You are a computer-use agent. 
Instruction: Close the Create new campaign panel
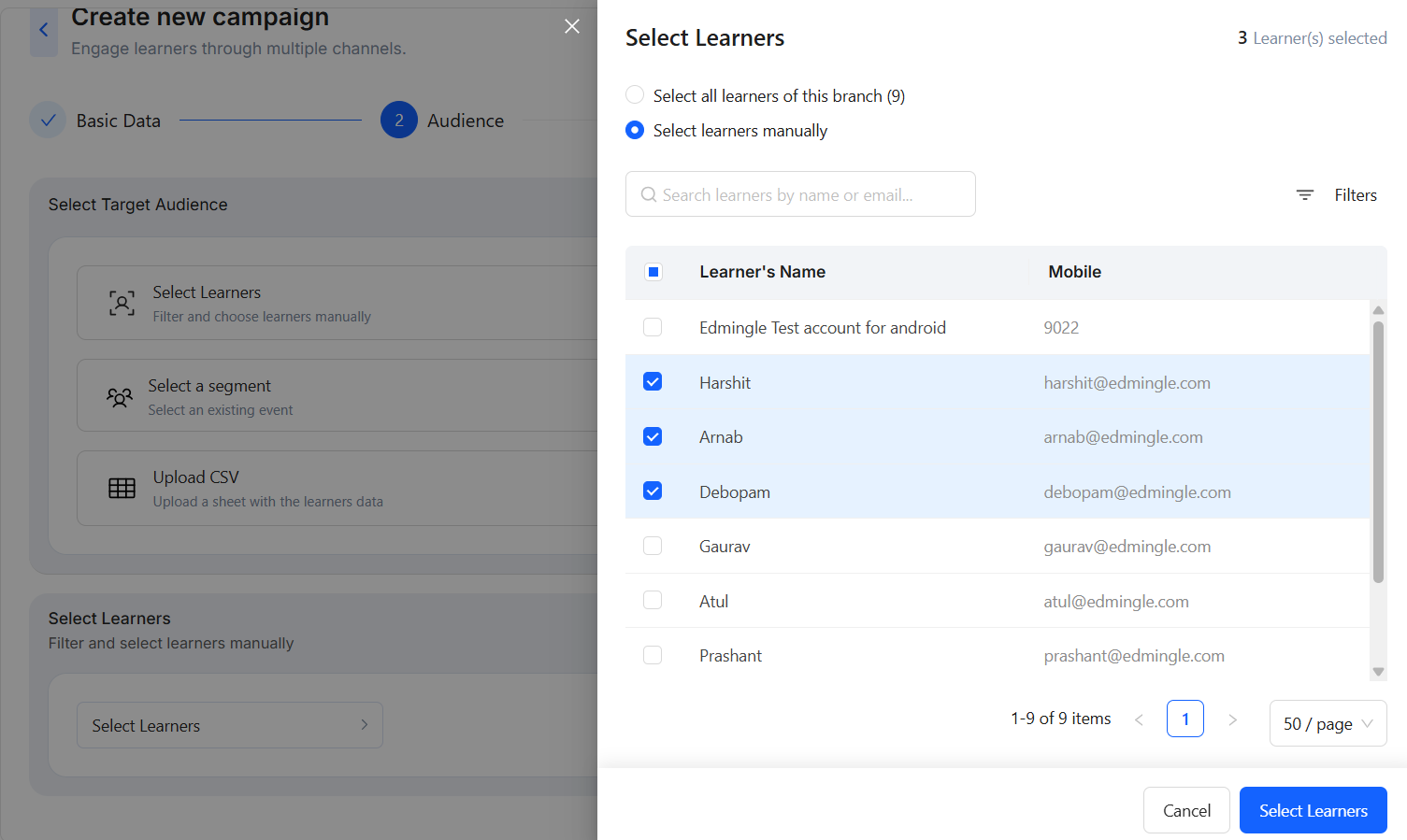[x=572, y=27]
